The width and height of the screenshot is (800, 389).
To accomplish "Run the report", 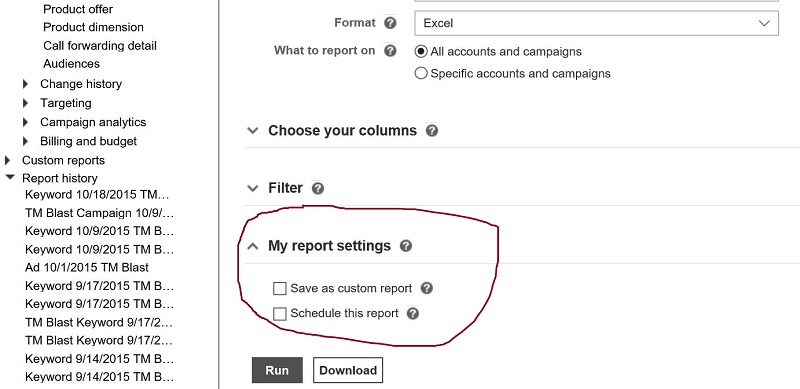I will click(277, 370).
